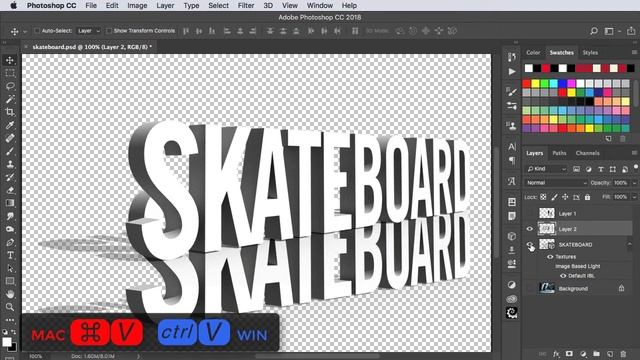
Task: Select the History Brush tool
Action: coord(10,177)
